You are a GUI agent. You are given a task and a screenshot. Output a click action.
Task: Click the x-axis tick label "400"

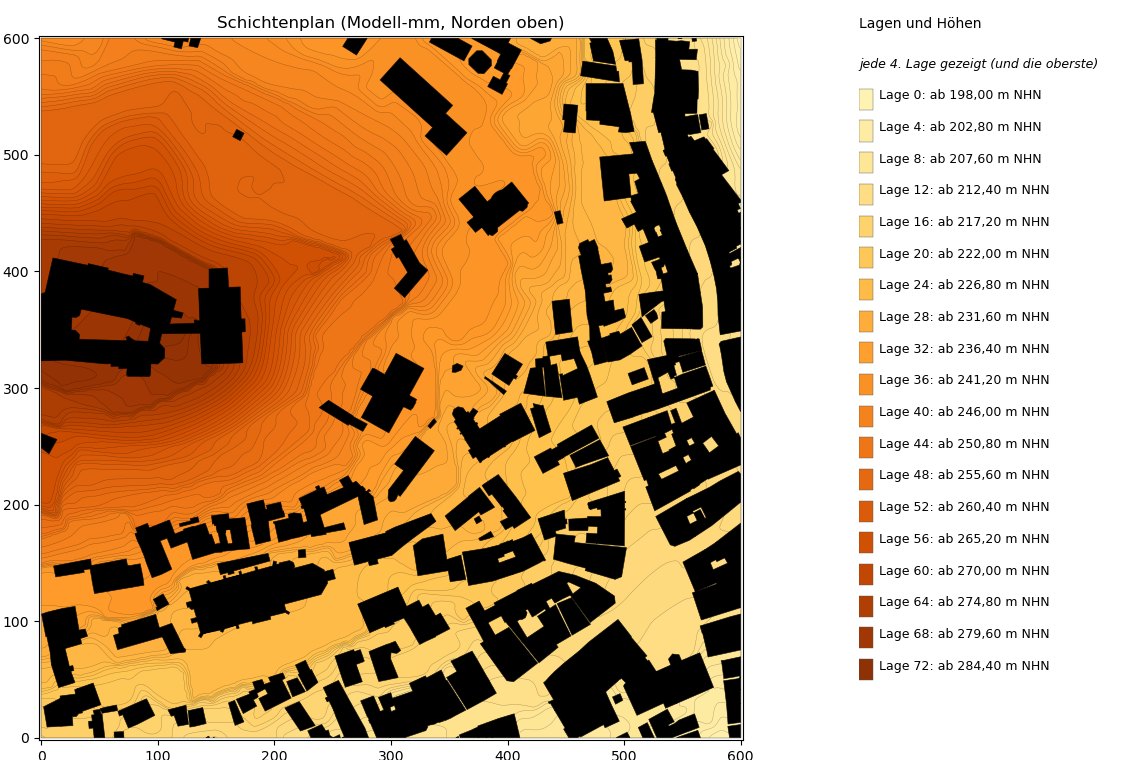pos(507,755)
